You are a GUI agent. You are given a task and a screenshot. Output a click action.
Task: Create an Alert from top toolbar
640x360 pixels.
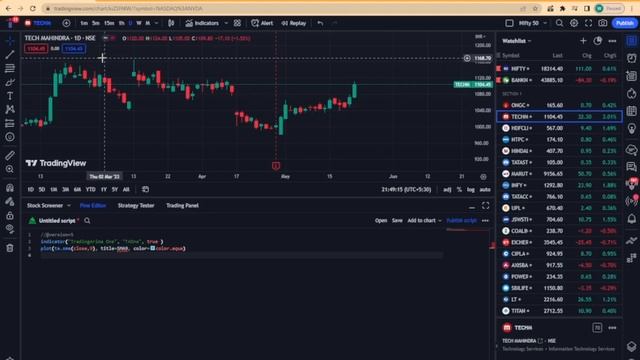click(x=262, y=23)
